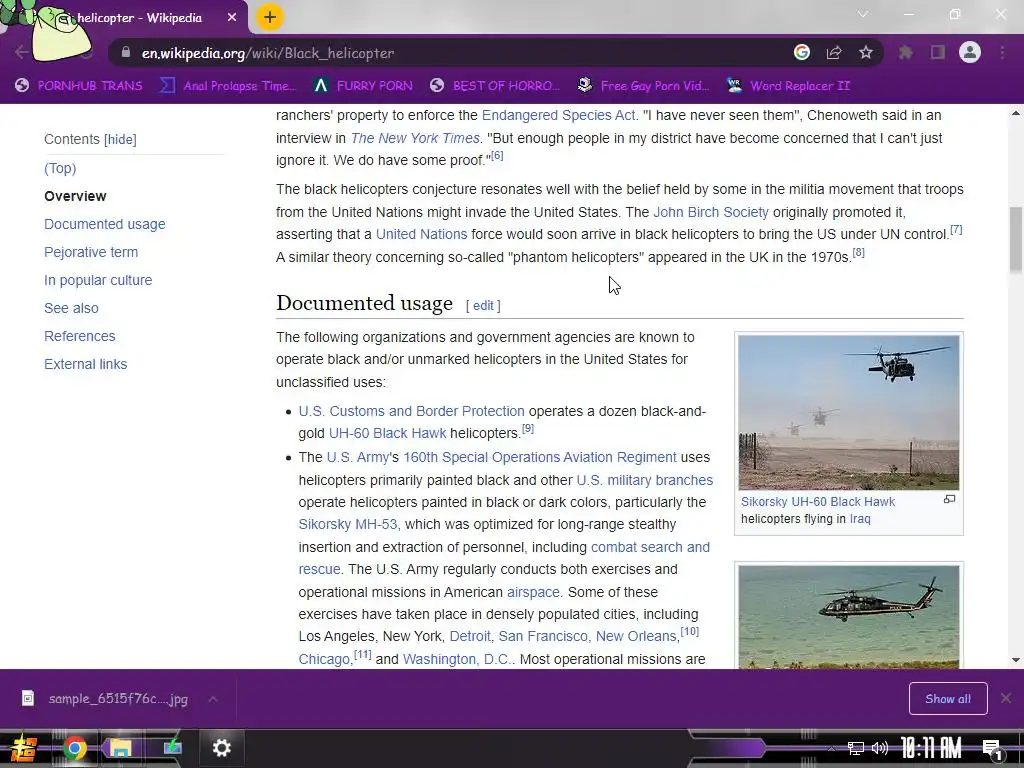
Task: Open the U.S. Army link
Action: coord(357,458)
